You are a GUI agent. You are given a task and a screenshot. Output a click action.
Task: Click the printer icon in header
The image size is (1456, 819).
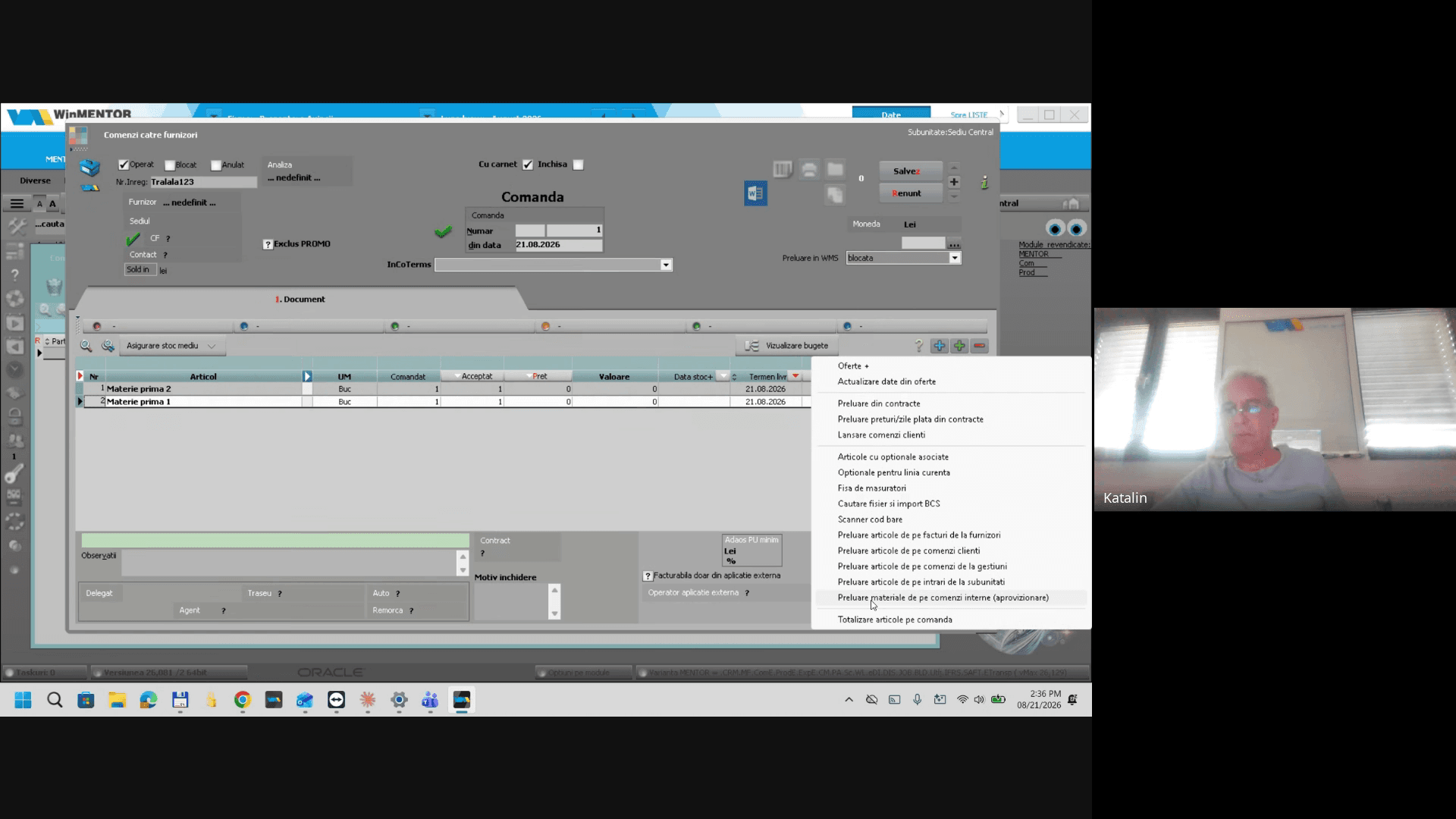[x=809, y=170]
